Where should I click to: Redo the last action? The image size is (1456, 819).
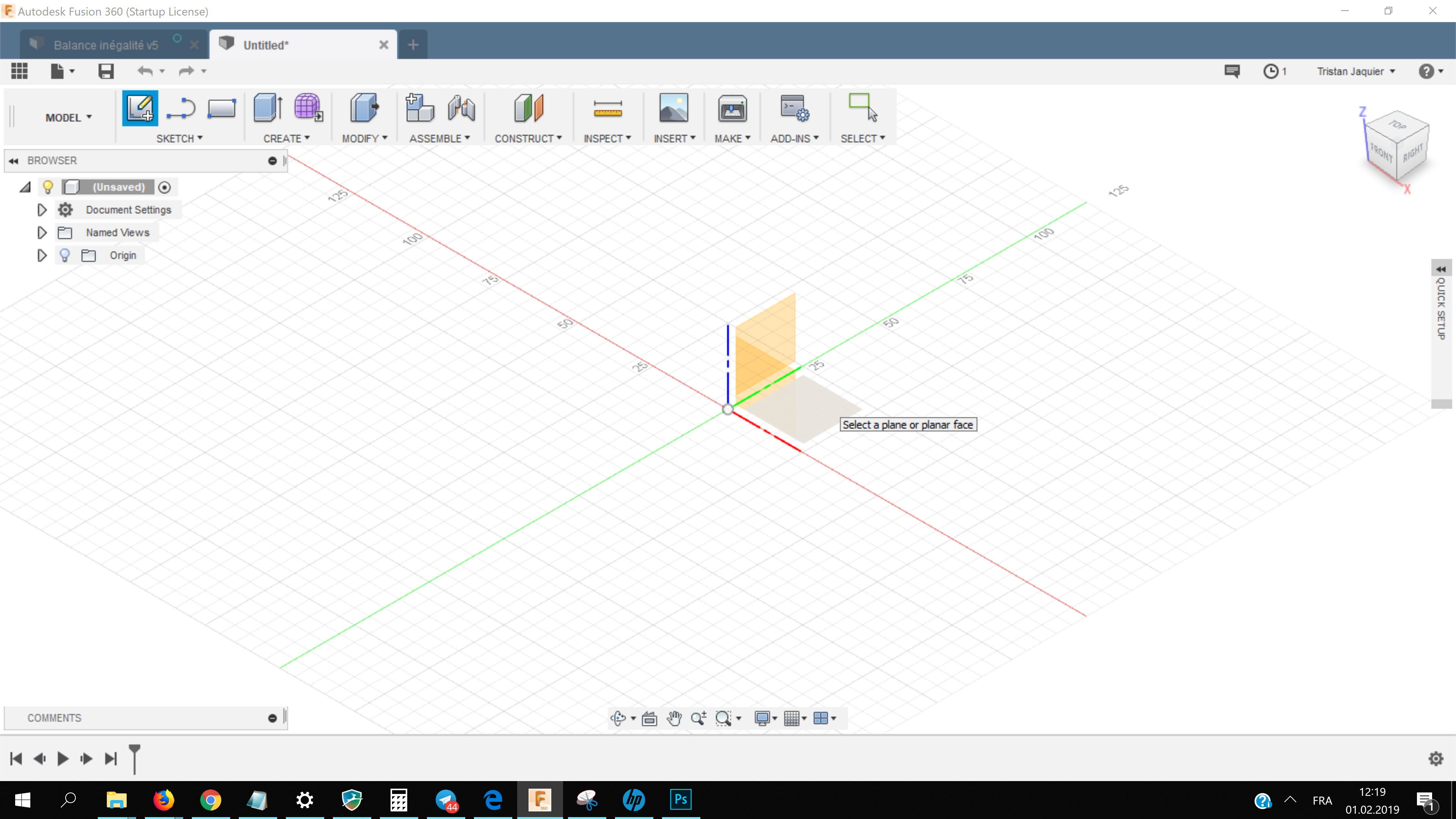(x=186, y=71)
